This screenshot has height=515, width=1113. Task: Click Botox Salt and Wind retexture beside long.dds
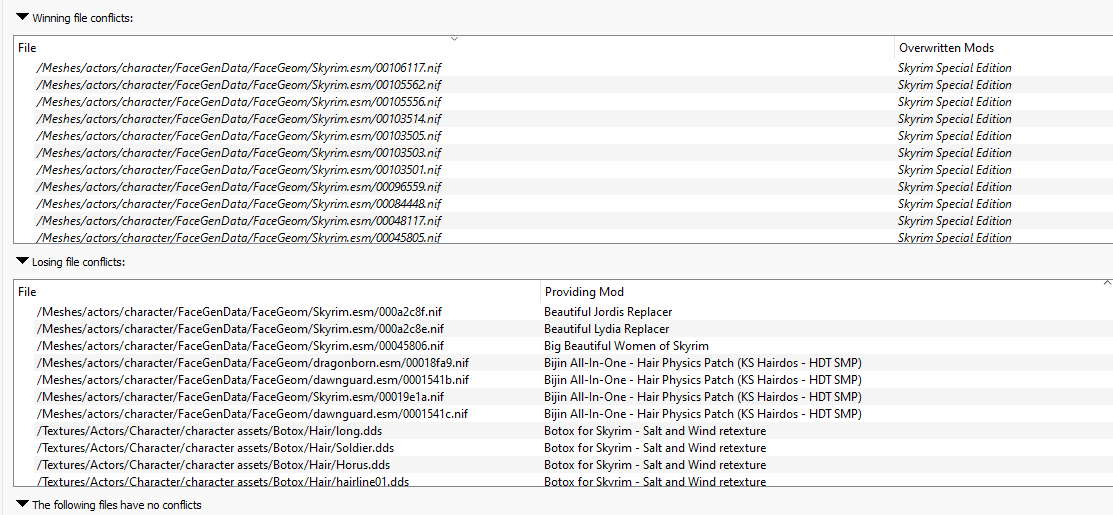(x=655, y=431)
